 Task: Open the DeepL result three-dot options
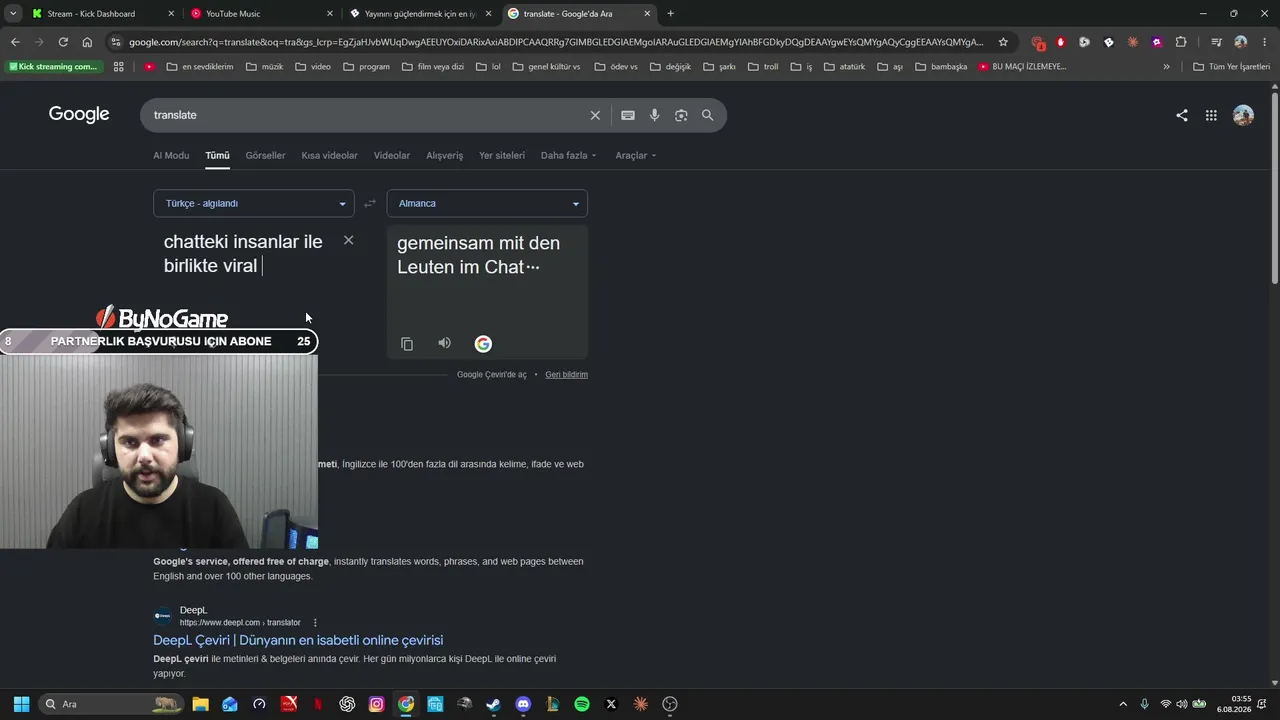(x=315, y=623)
